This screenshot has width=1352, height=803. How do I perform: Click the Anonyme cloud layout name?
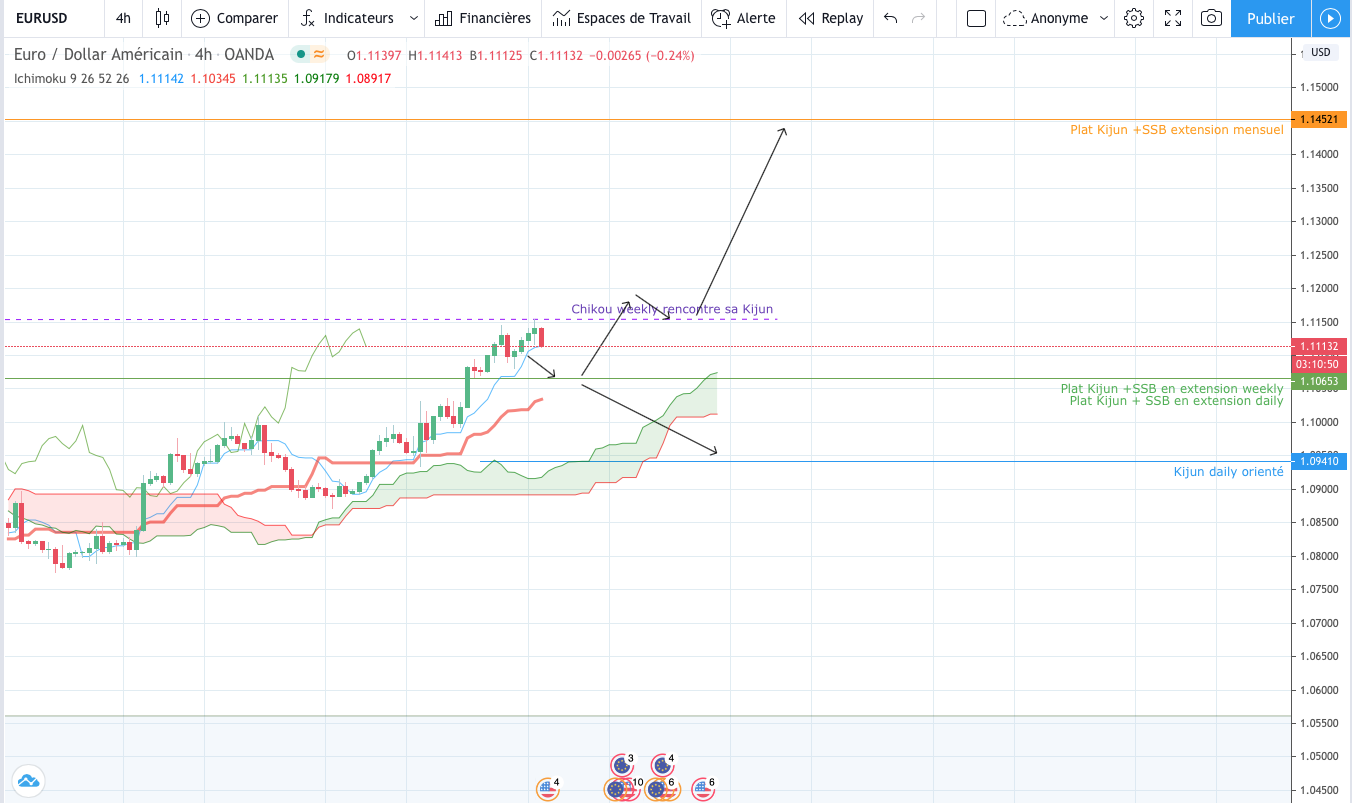(x=1046, y=18)
